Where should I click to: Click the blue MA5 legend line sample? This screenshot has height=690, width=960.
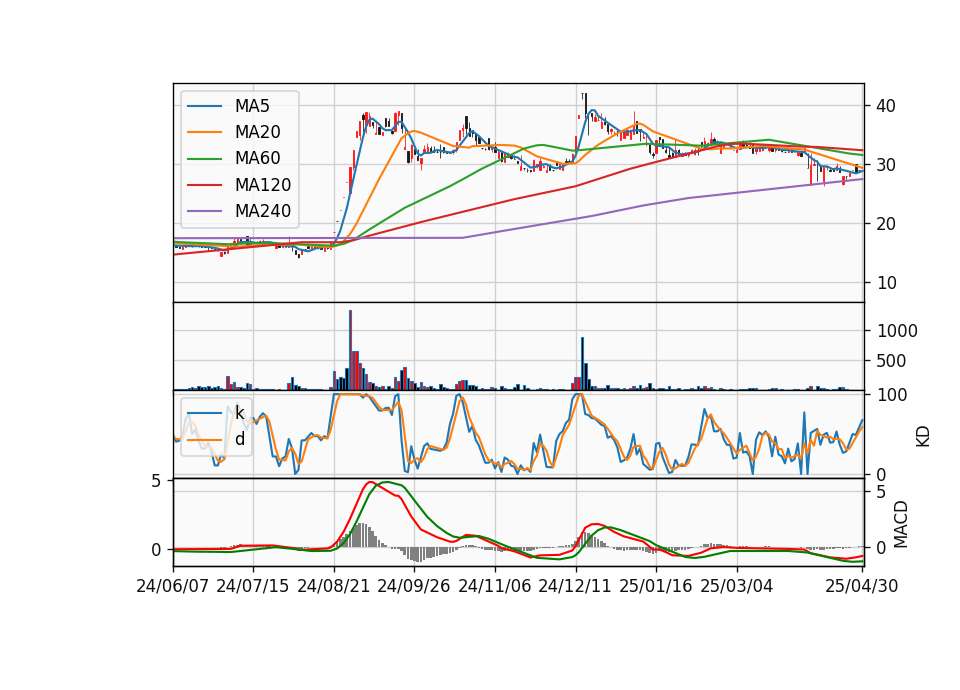[204, 106]
